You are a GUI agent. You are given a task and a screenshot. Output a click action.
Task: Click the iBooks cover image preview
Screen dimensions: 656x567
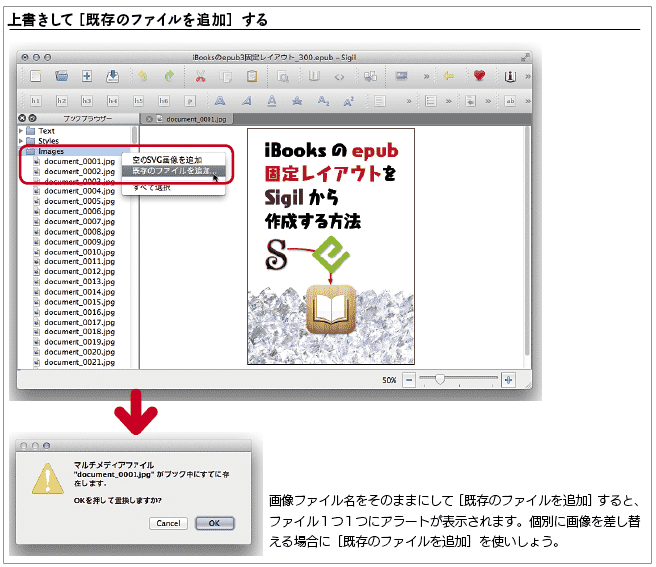point(331,246)
